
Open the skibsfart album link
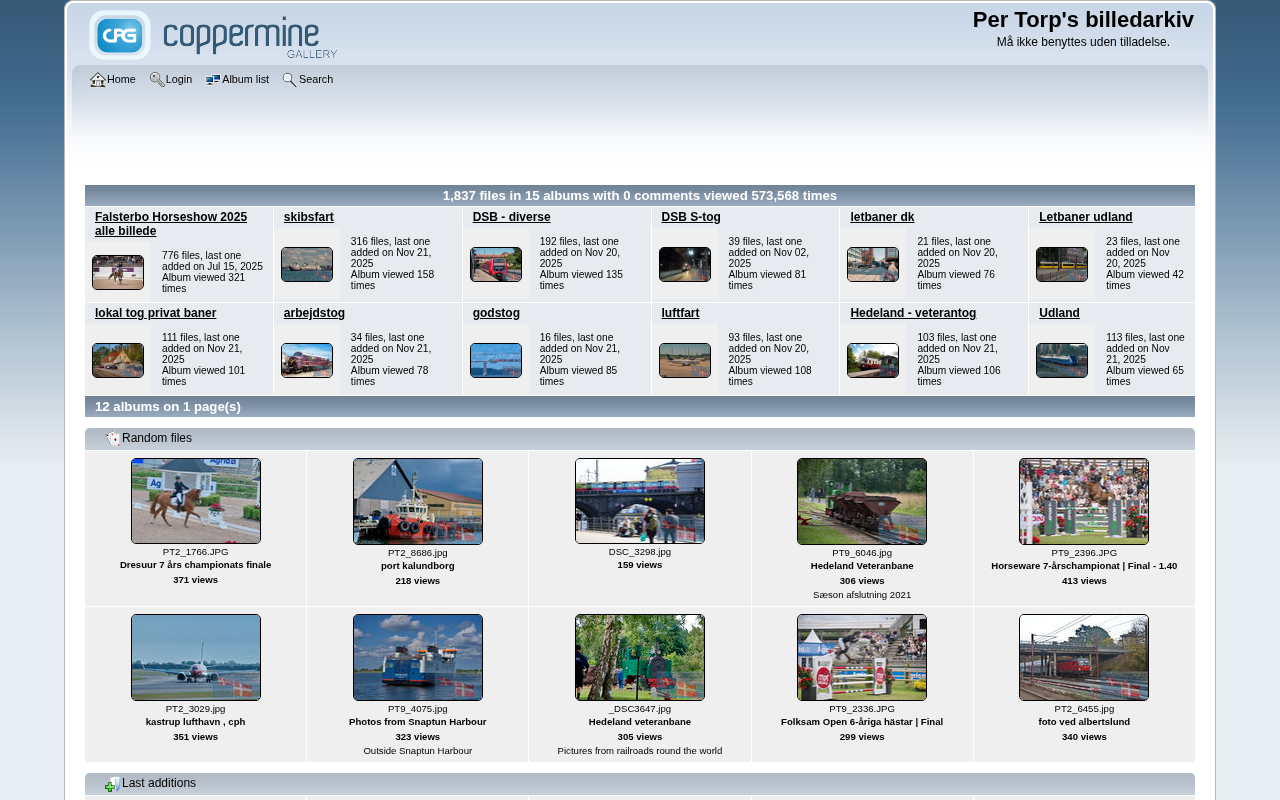point(309,217)
